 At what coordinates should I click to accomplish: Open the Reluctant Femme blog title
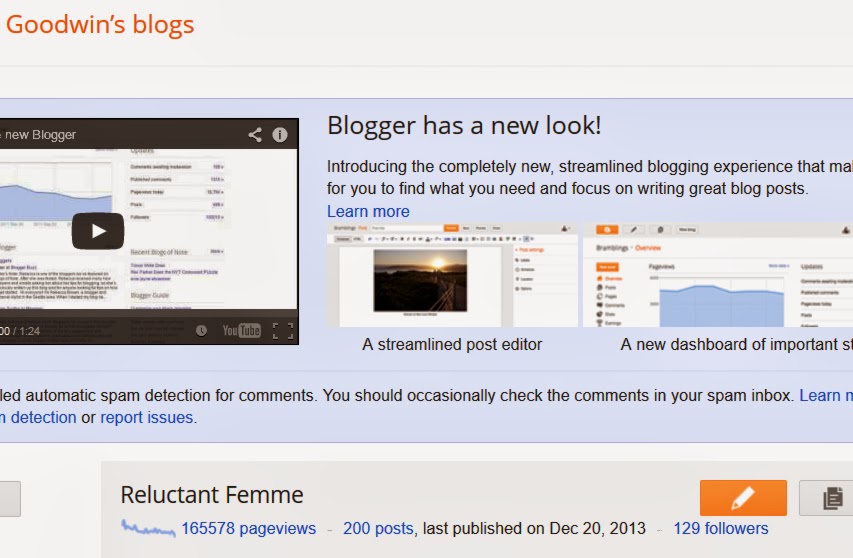(x=212, y=495)
